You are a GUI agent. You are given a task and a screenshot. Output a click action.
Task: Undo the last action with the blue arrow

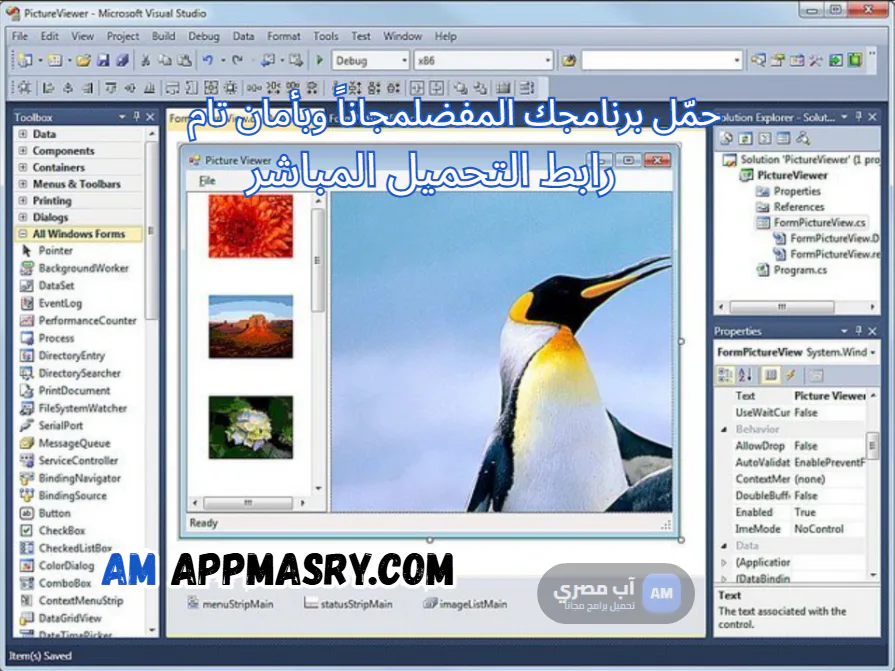(208, 60)
